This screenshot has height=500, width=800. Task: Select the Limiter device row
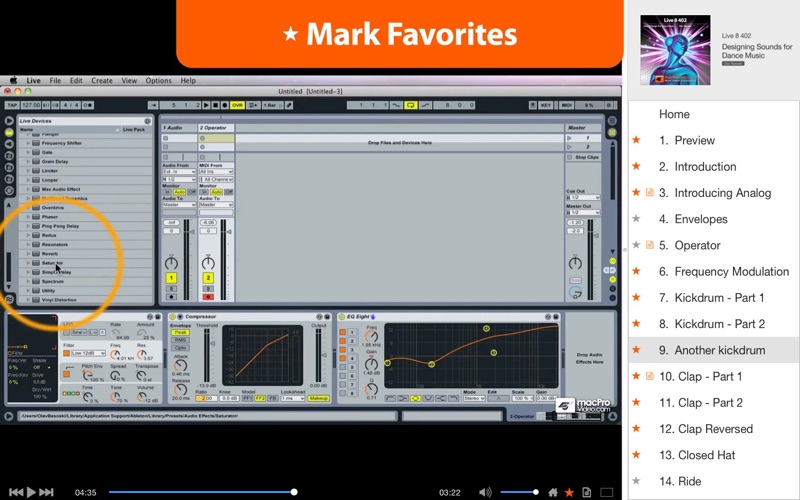[85, 171]
